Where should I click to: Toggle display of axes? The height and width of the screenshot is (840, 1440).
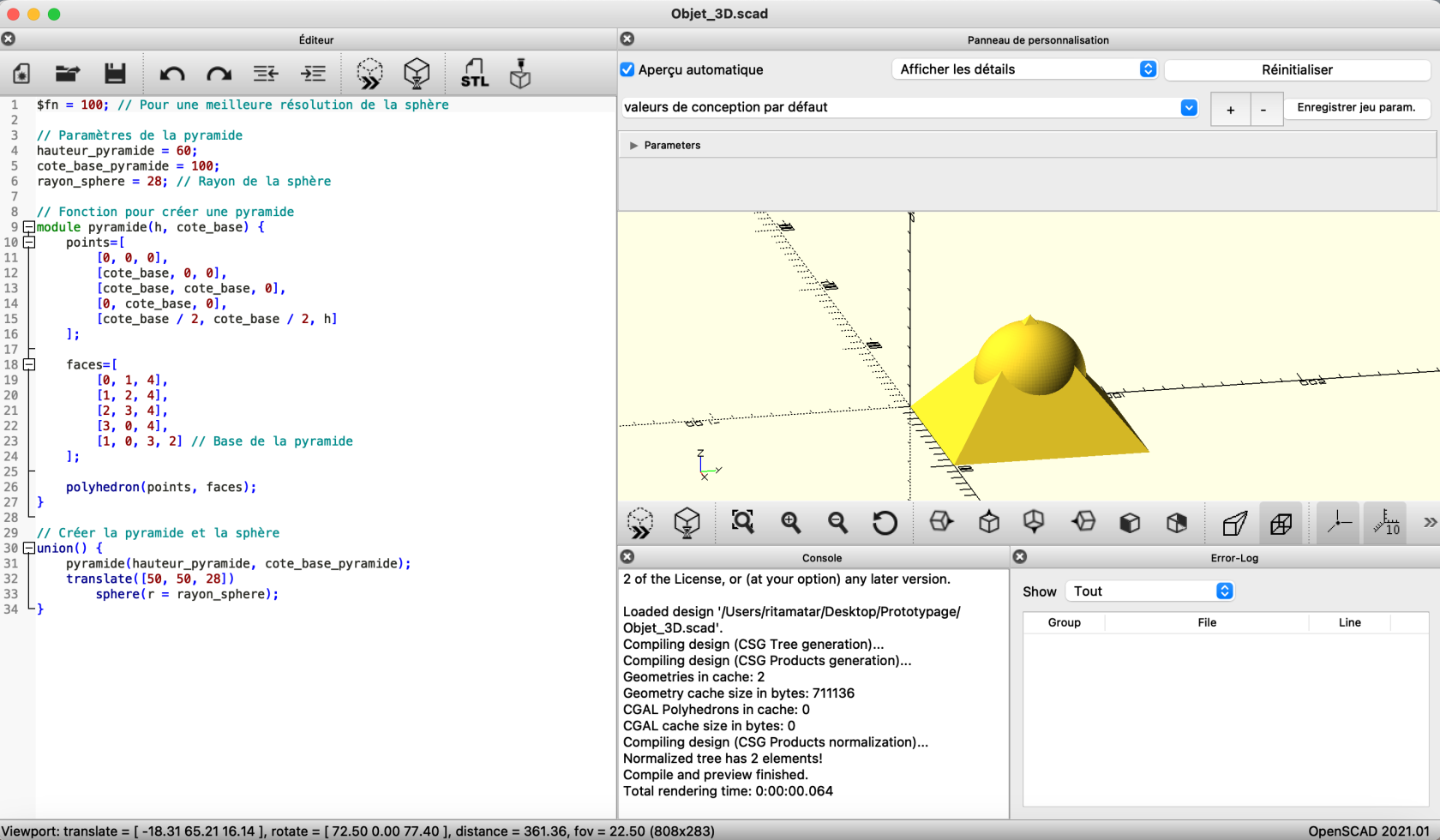[x=1339, y=523]
